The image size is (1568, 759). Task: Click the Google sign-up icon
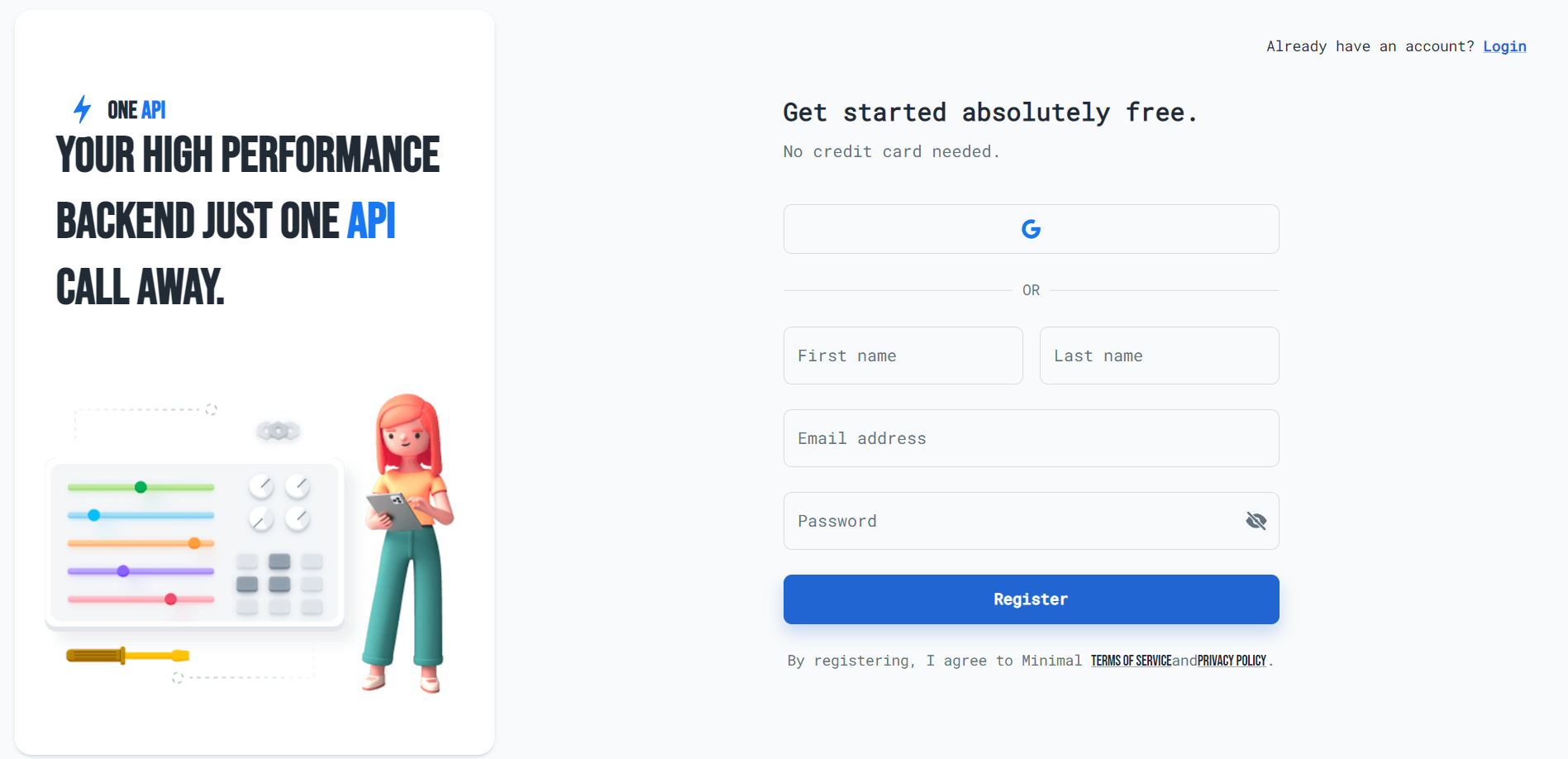point(1031,229)
